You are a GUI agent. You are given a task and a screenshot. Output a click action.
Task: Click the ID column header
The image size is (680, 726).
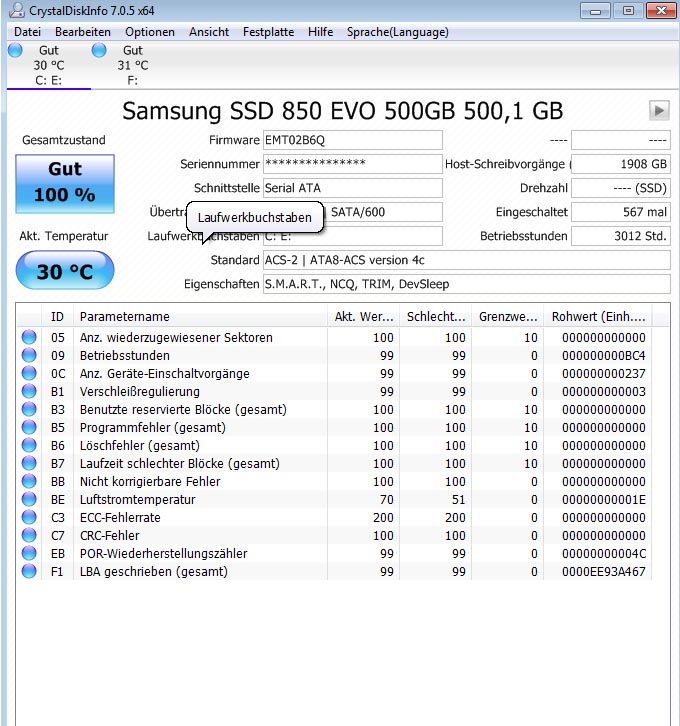point(57,317)
